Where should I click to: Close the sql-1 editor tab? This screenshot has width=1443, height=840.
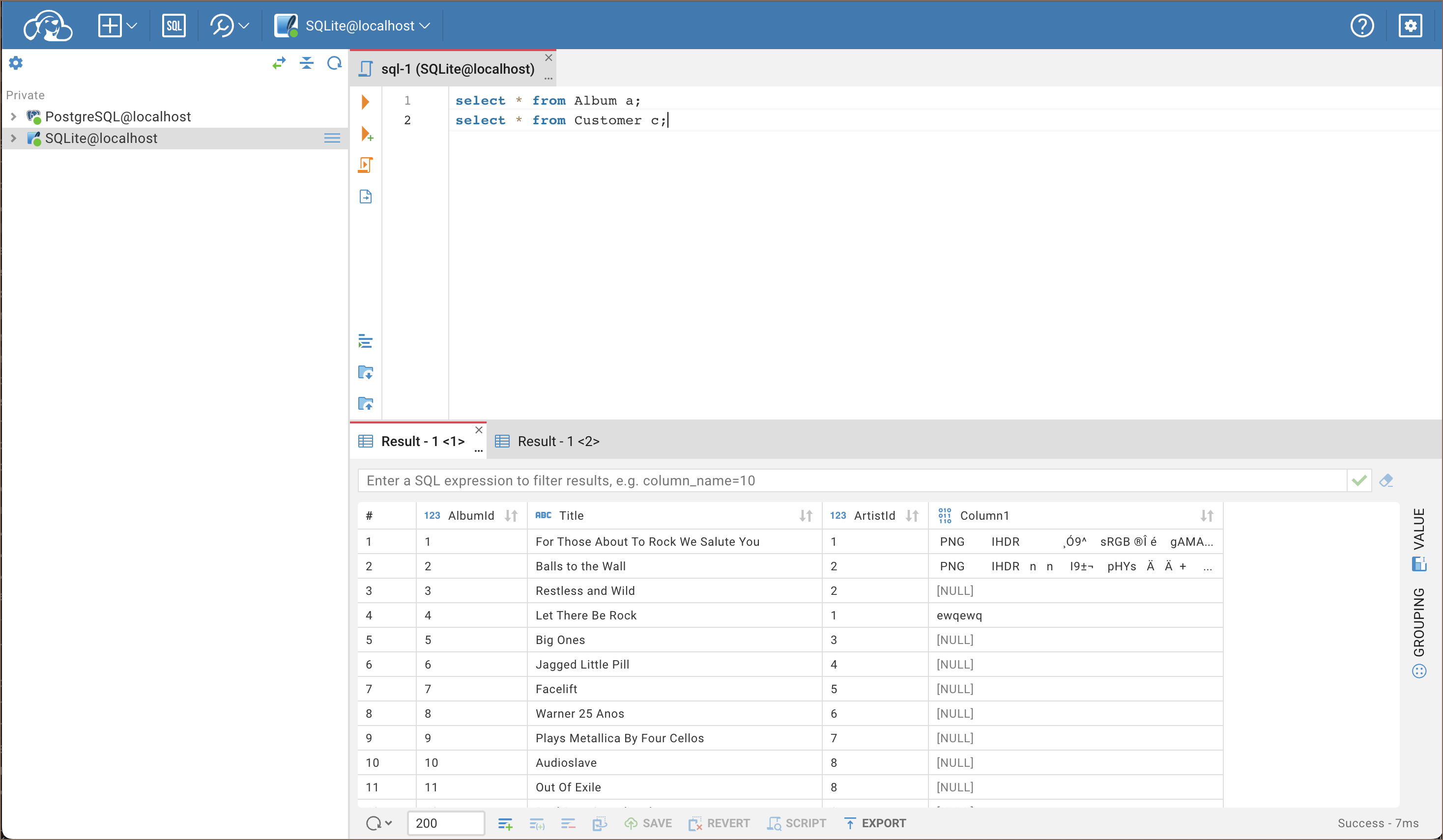coord(548,58)
